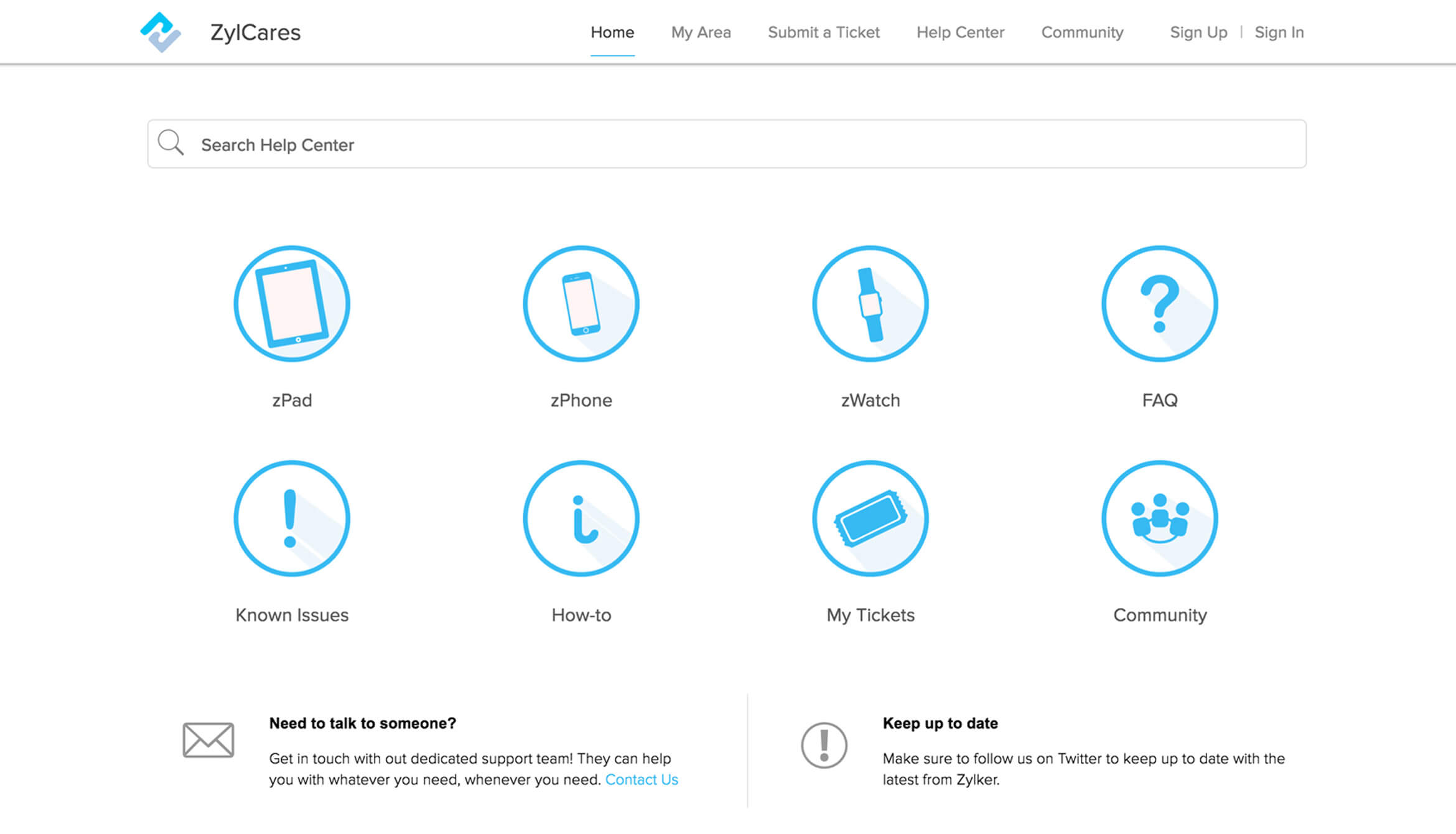Image resolution: width=1456 pixels, height=834 pixels.
Task: Click the FAQ label text
Action: point(1160,400)
